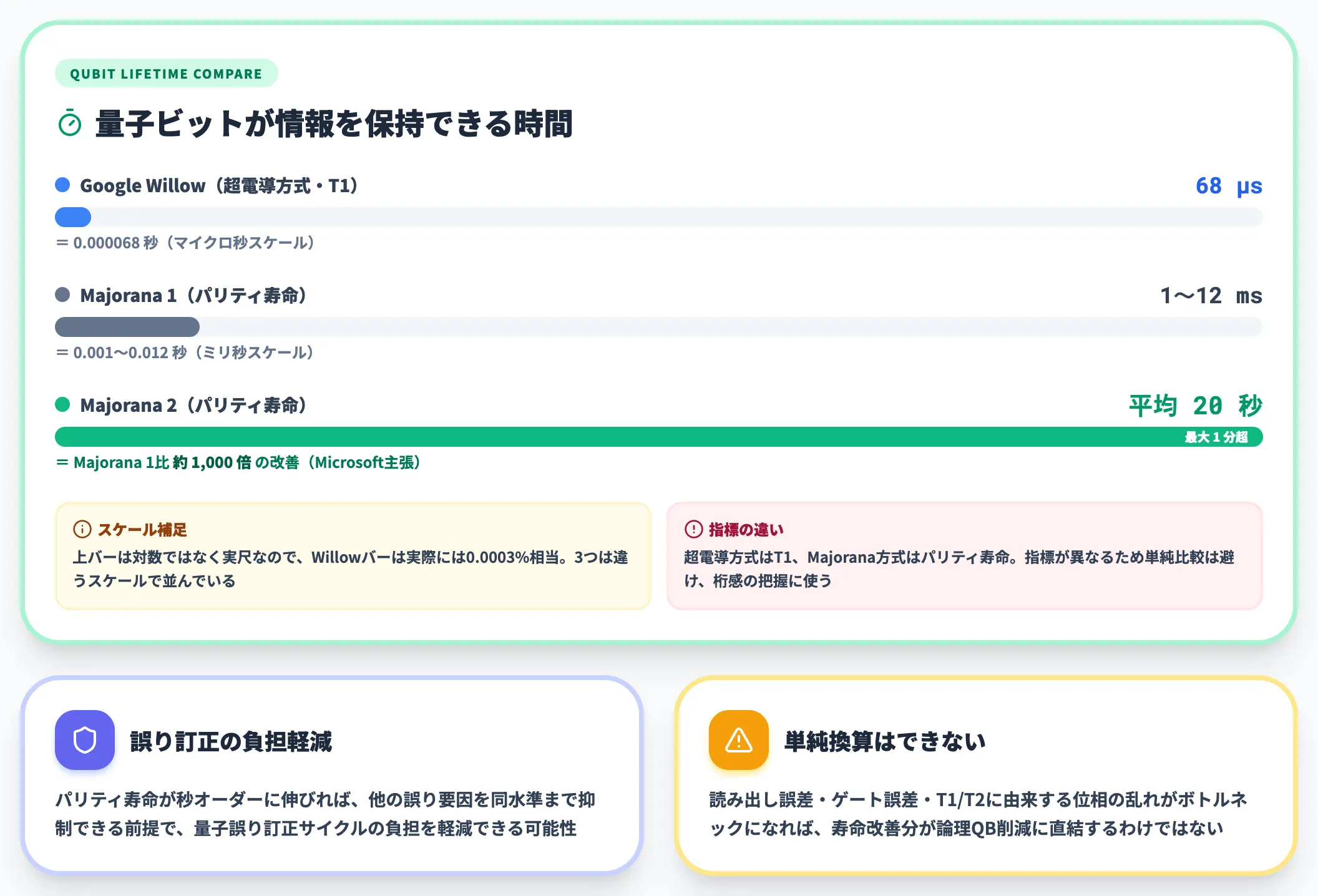Click the heading 量子ビットが情報を保持できる時間

click(334, 124)
